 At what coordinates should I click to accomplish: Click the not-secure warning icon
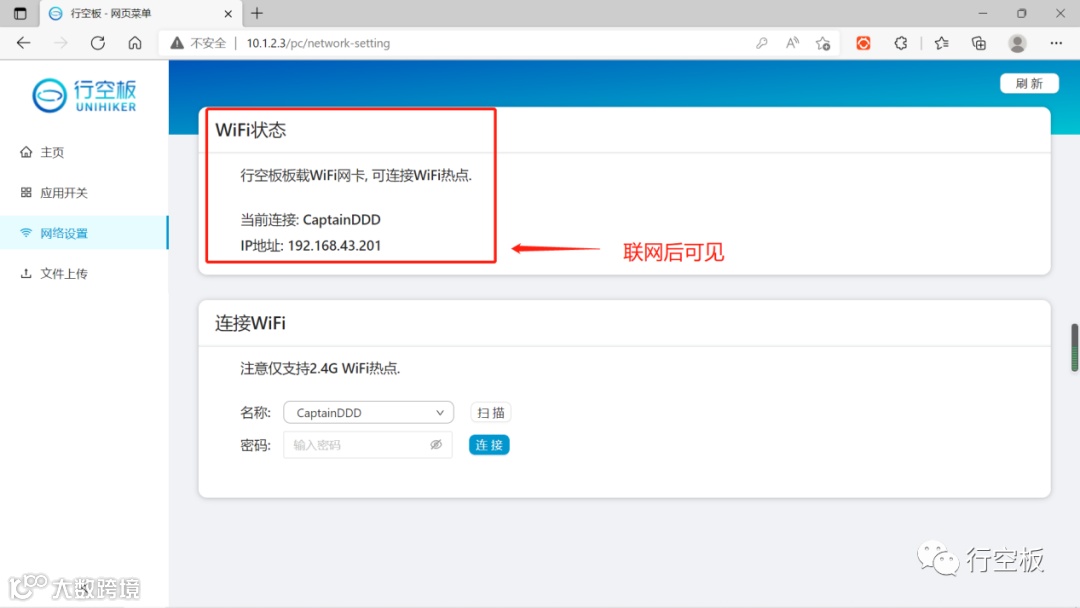tap(177, 43)
